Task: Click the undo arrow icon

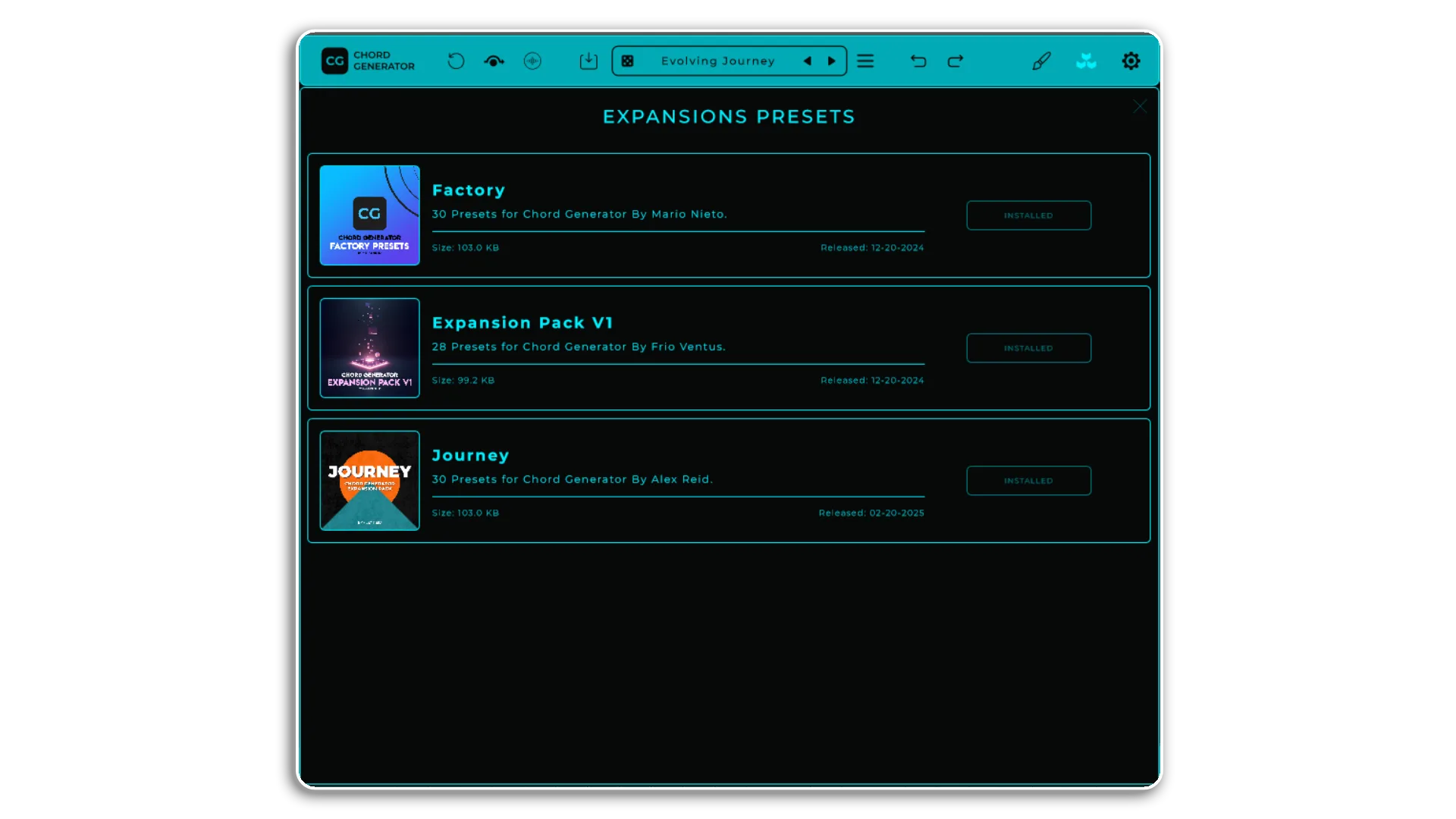Action: (918, 61)
